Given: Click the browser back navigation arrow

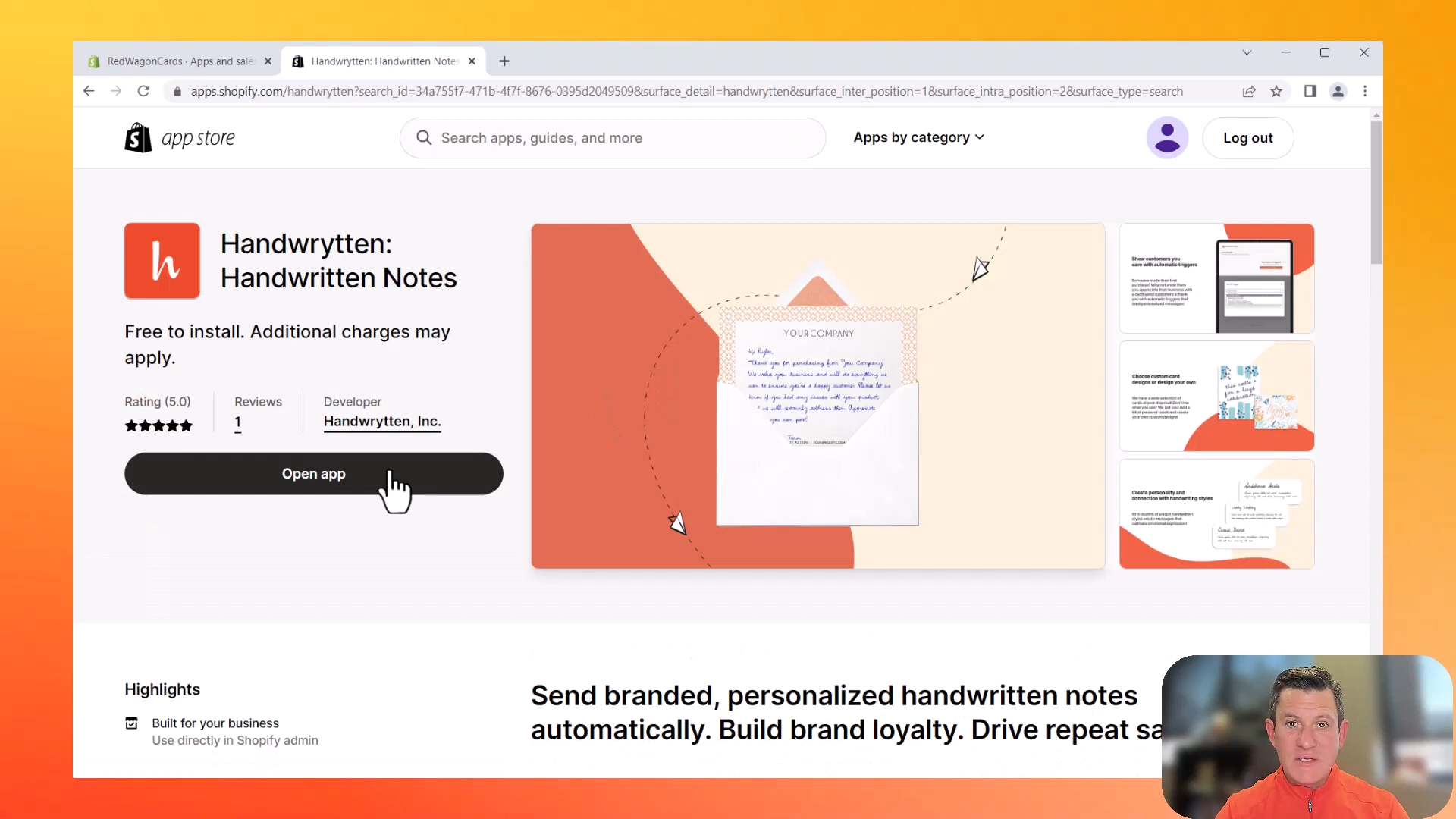Looking at the screenshot, I should pos(89,91).
